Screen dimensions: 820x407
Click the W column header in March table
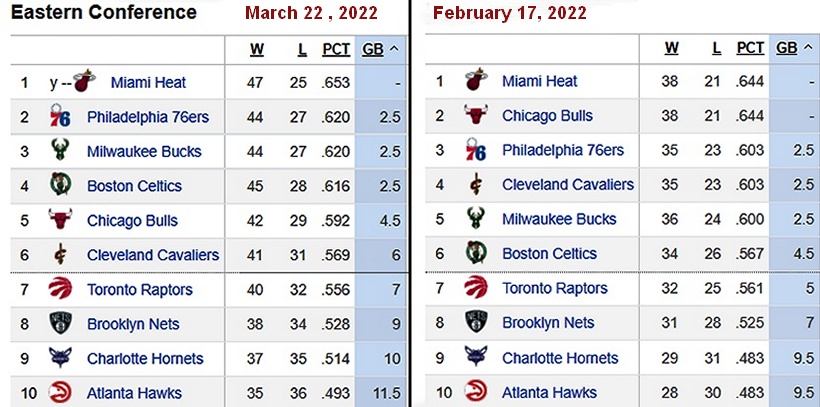(256, 49)
